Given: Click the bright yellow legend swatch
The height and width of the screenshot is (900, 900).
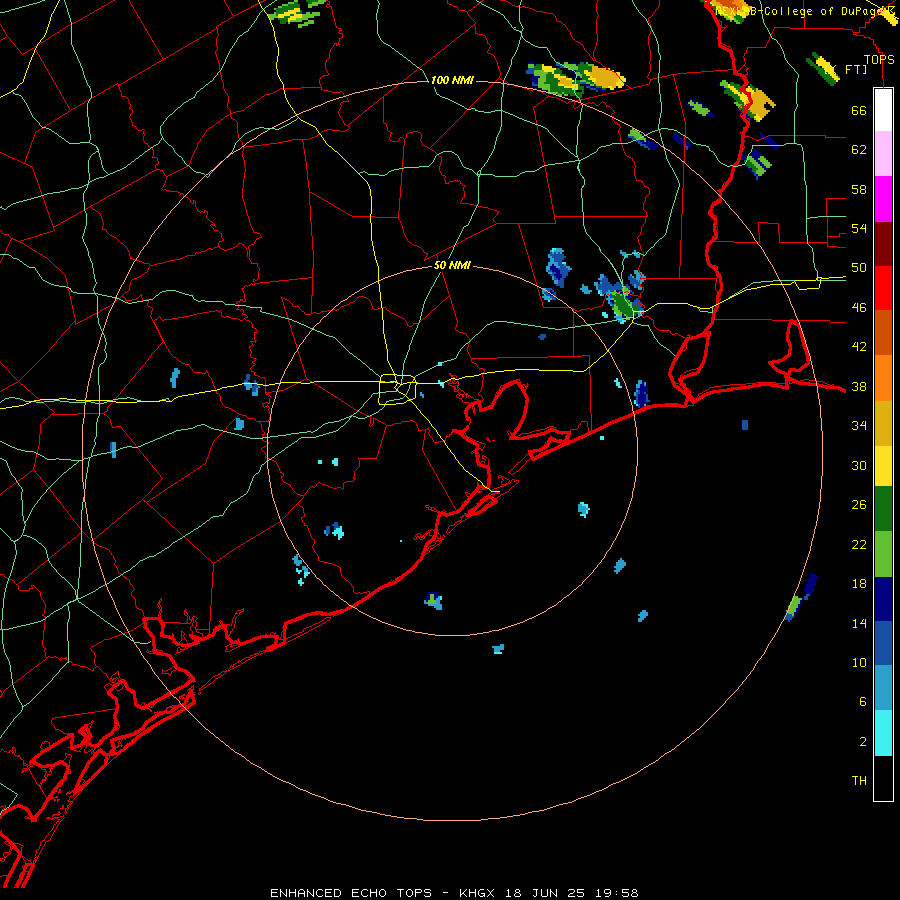Looking at the screenshot, I should click(883, 465).
